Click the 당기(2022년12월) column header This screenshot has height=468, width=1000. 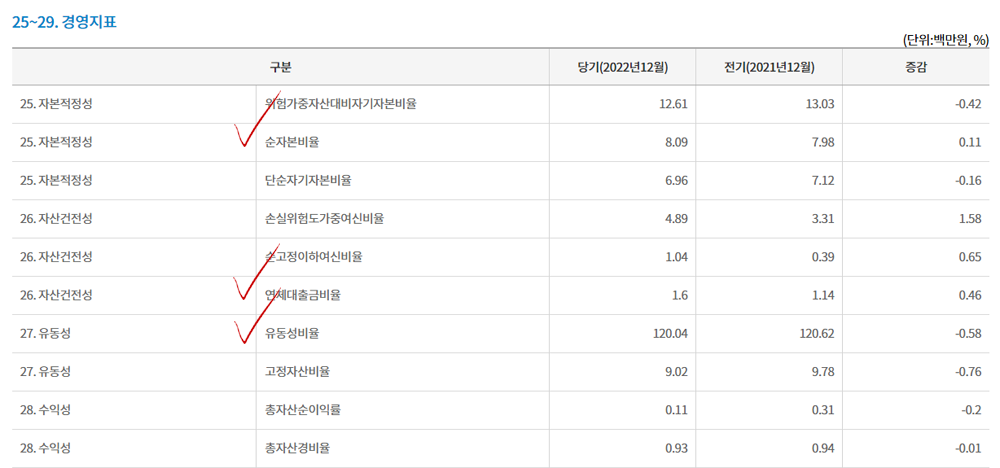(622, 67)
